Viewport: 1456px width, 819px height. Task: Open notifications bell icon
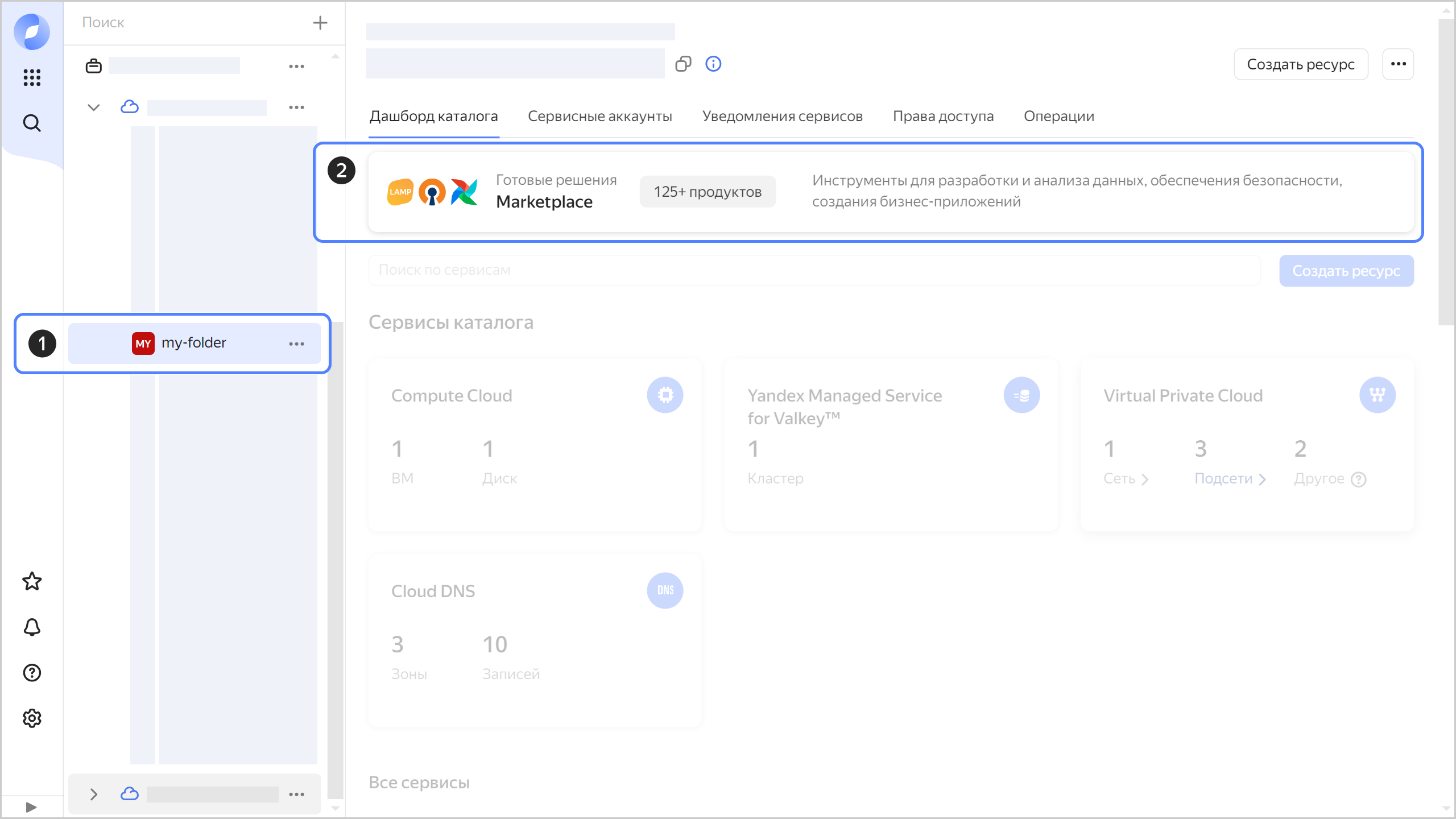pos(32,627)
